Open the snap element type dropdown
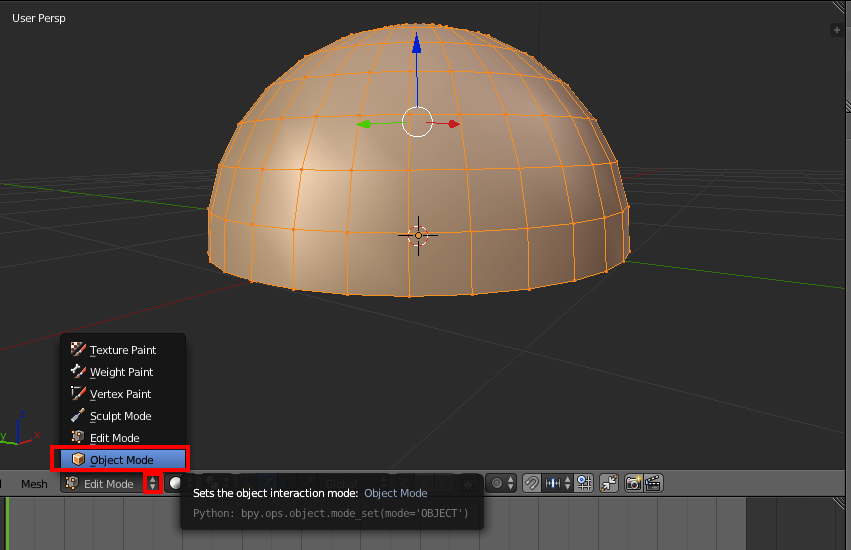Image resolution: width=851 pixels, height=550 pixels. [x=557, y=483]
